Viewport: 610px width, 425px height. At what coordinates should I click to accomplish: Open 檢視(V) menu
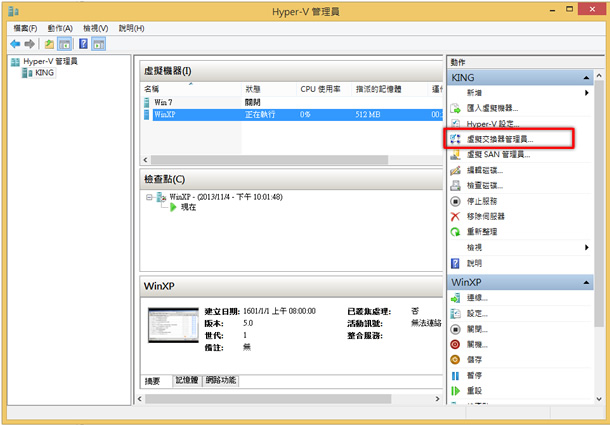(96, 28)
